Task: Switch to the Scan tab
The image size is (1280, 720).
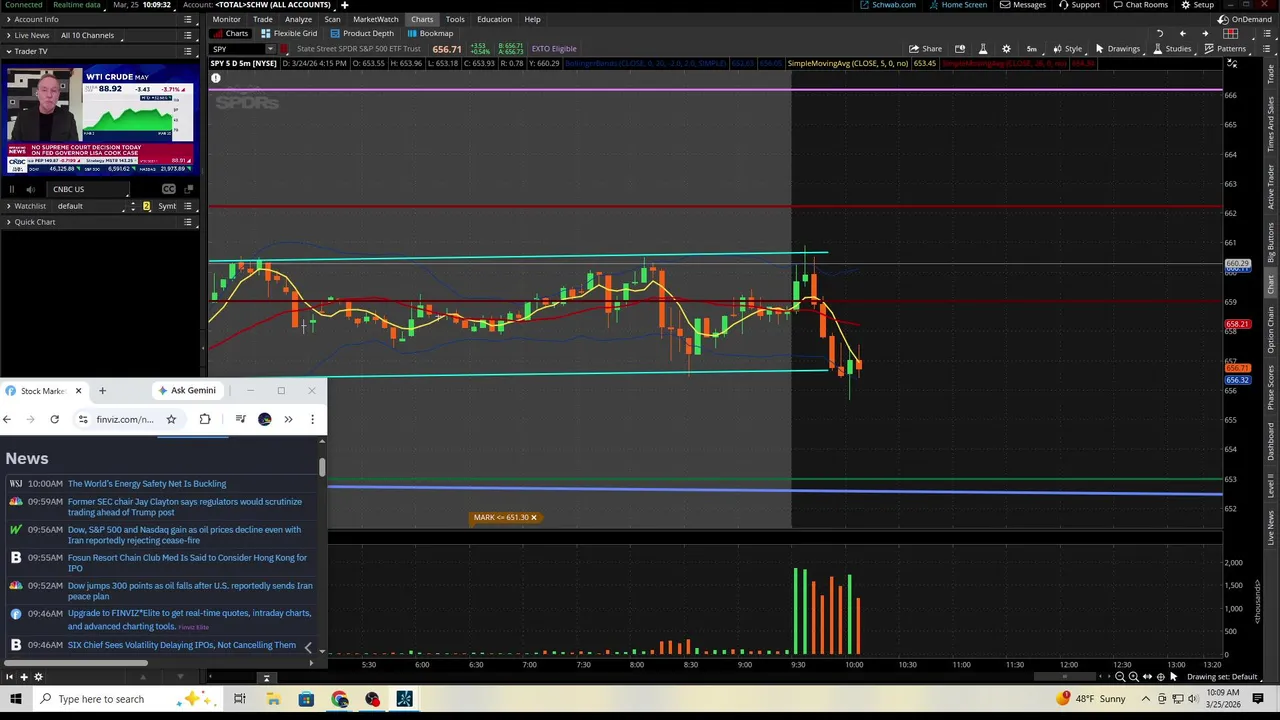Action: [x=332, y=19]
